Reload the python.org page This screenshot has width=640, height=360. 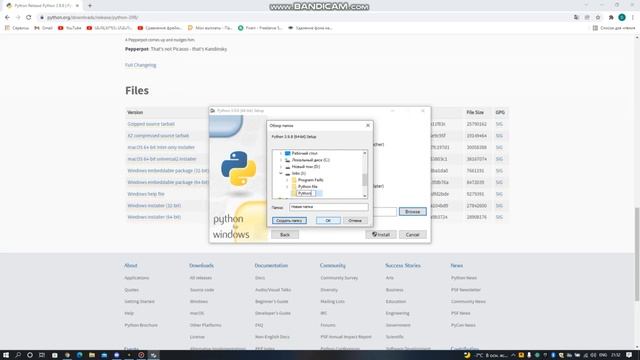[x=29, y=18]
